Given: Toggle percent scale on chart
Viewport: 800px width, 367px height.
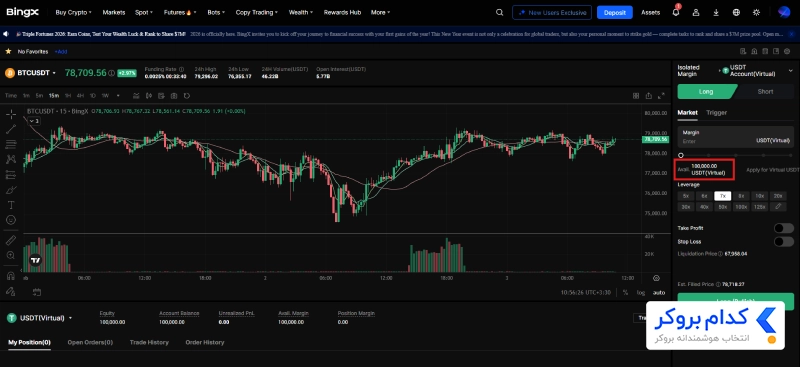Looking at the screenshot, I should click(x=625, y=292).
